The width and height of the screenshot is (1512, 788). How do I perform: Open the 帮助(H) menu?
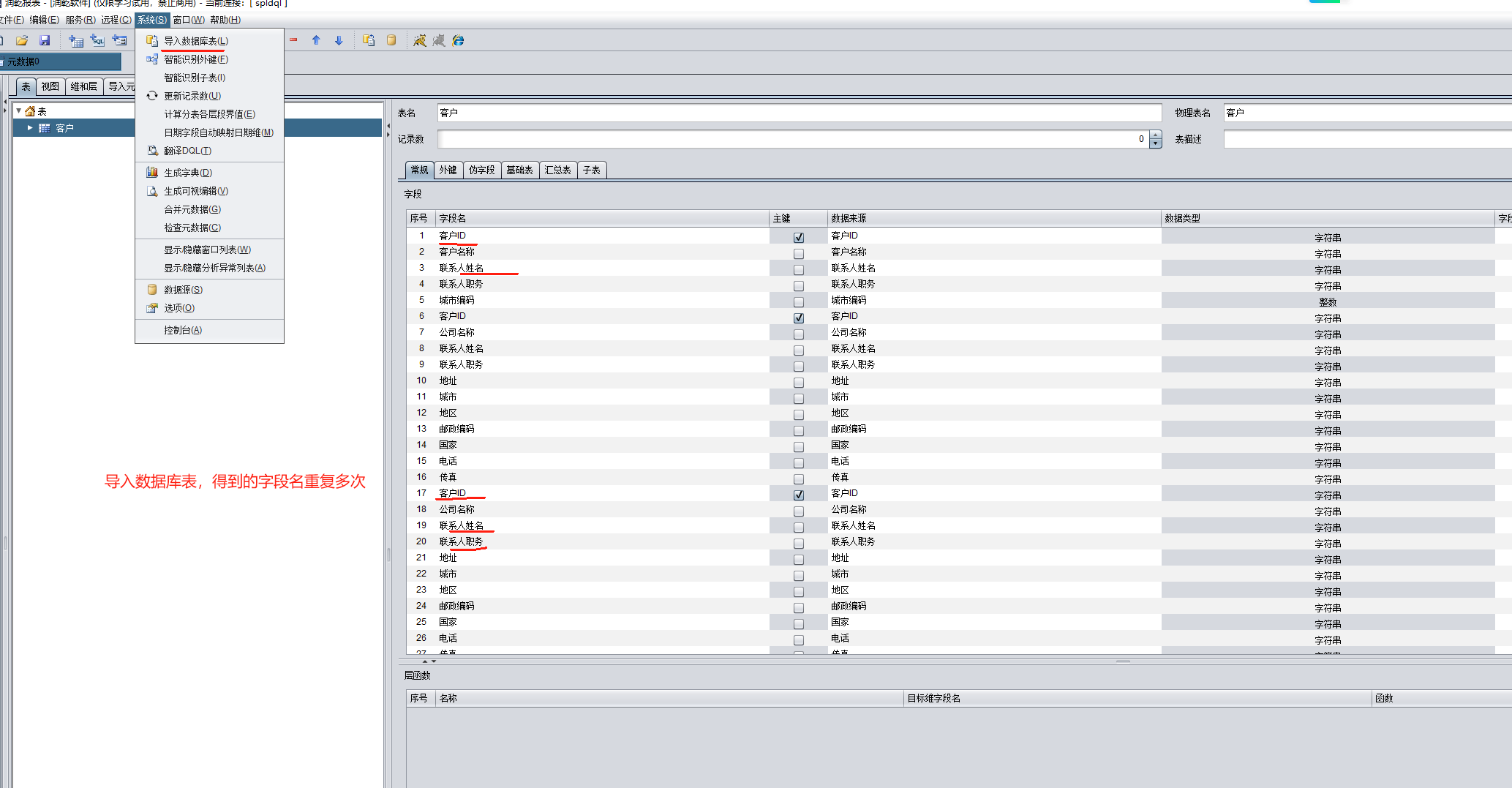(225, 20)
